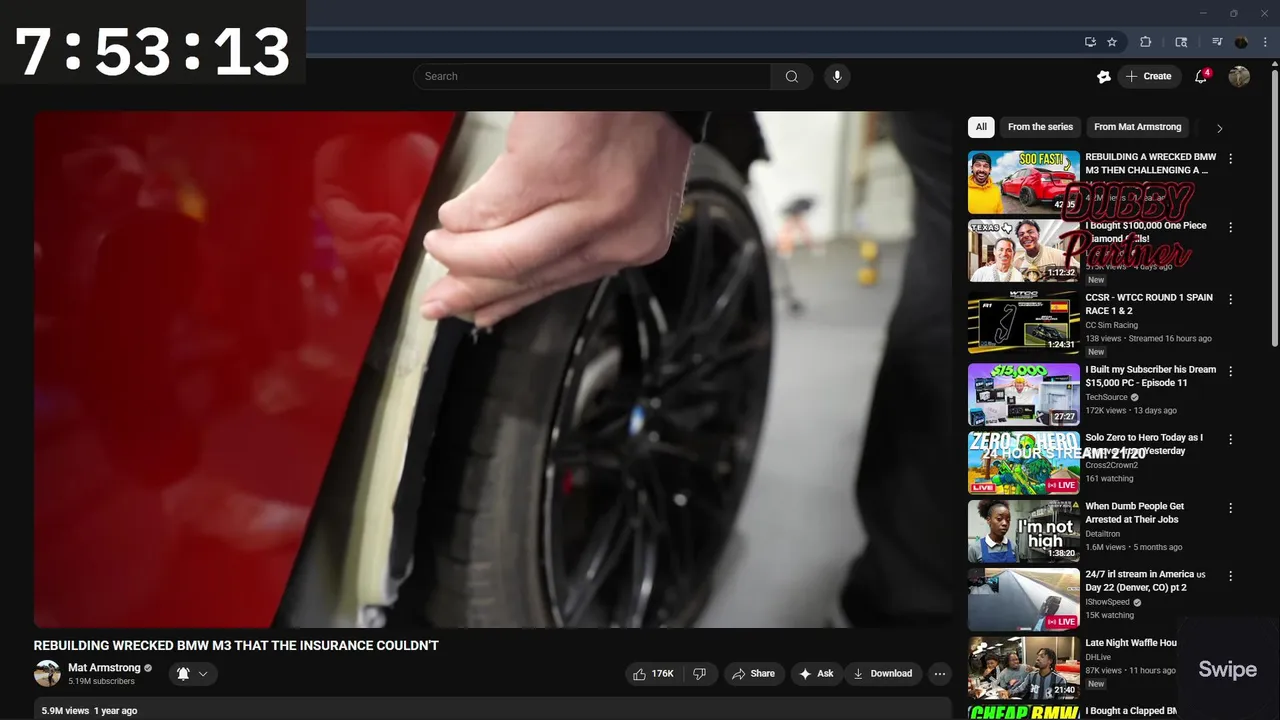Screen dimensions: 1280x720
Task: Open CCSR WTCC race thumbnail
Action: point(1024,322)
